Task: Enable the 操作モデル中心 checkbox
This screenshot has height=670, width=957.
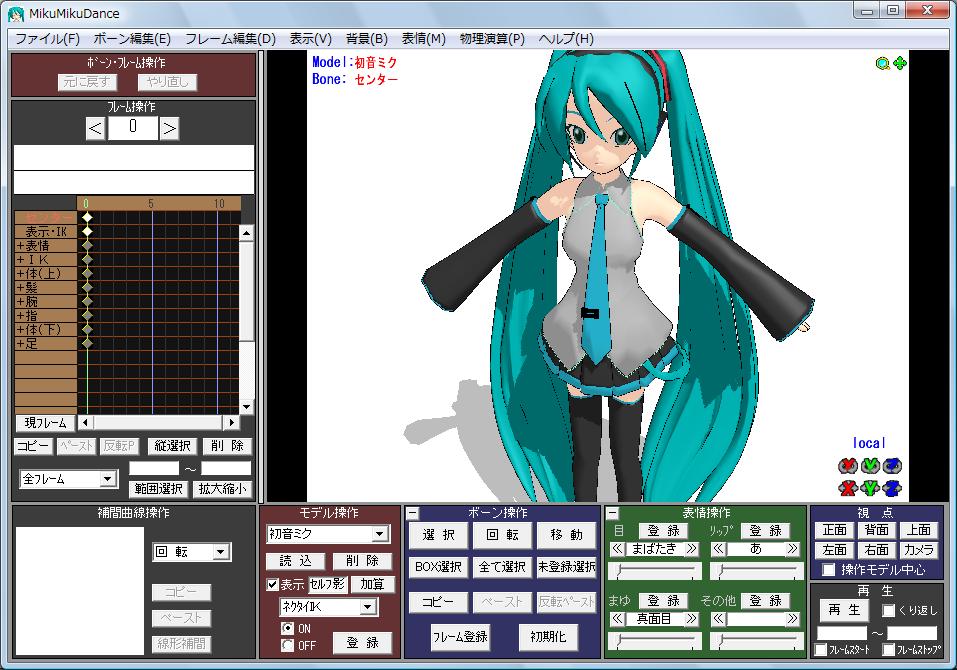Action: coord(828,570)
